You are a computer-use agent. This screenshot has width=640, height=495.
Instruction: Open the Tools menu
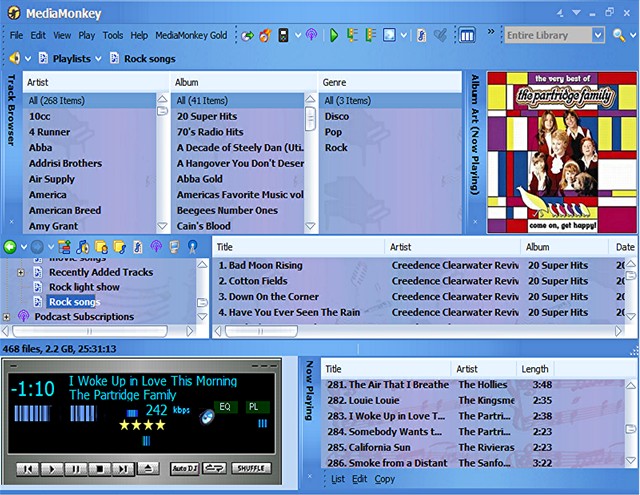tap(113, 36)
